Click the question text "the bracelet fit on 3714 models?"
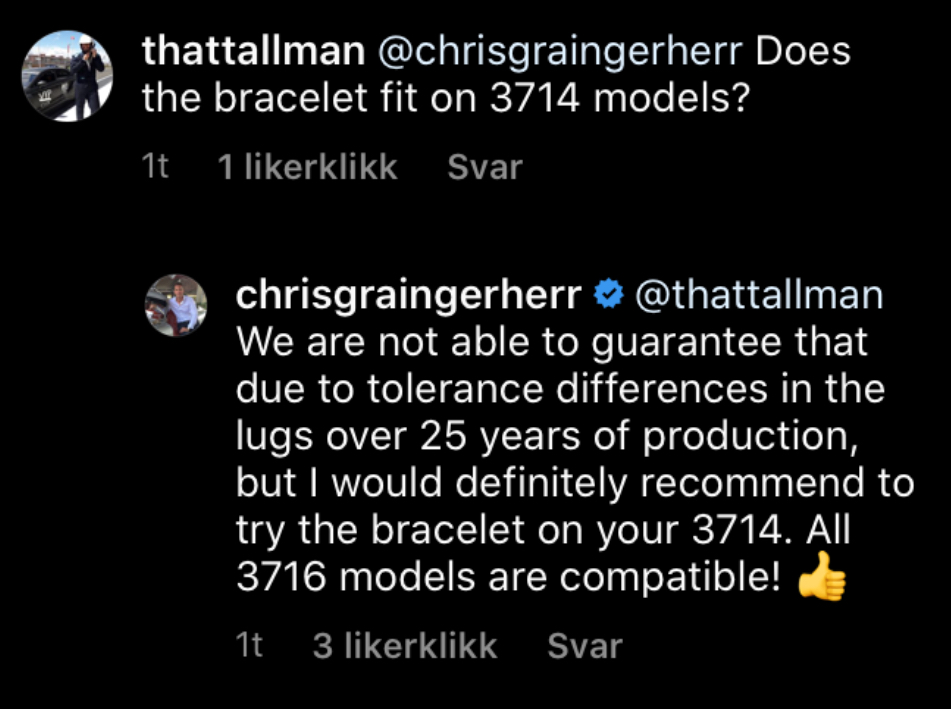 (445, 100)
